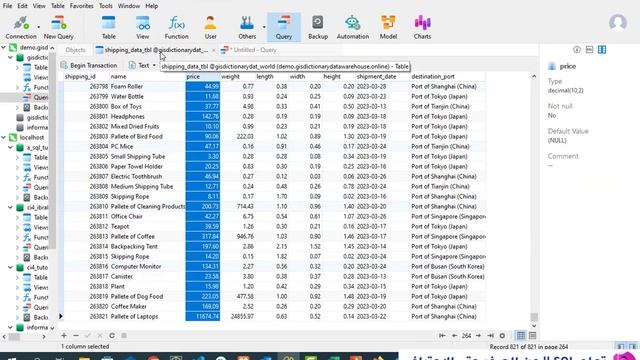The width and height of the screenshot is (640, 360).
Task: Open the Edit menu
Action: 22,6
